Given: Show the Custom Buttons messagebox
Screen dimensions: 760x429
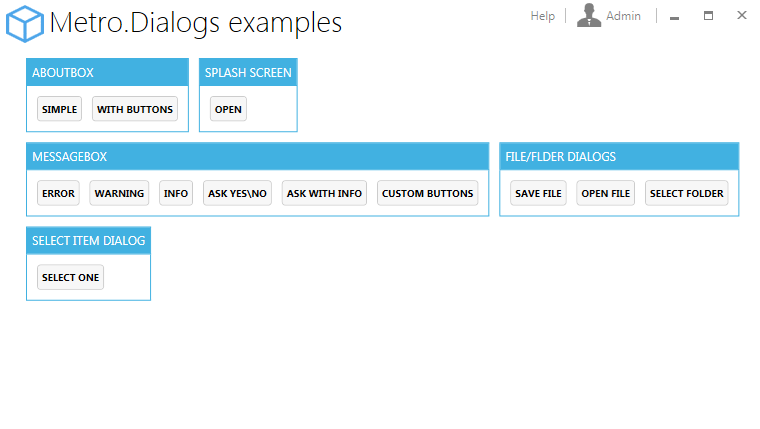Looking at the screenshot, I should (428, 193).
